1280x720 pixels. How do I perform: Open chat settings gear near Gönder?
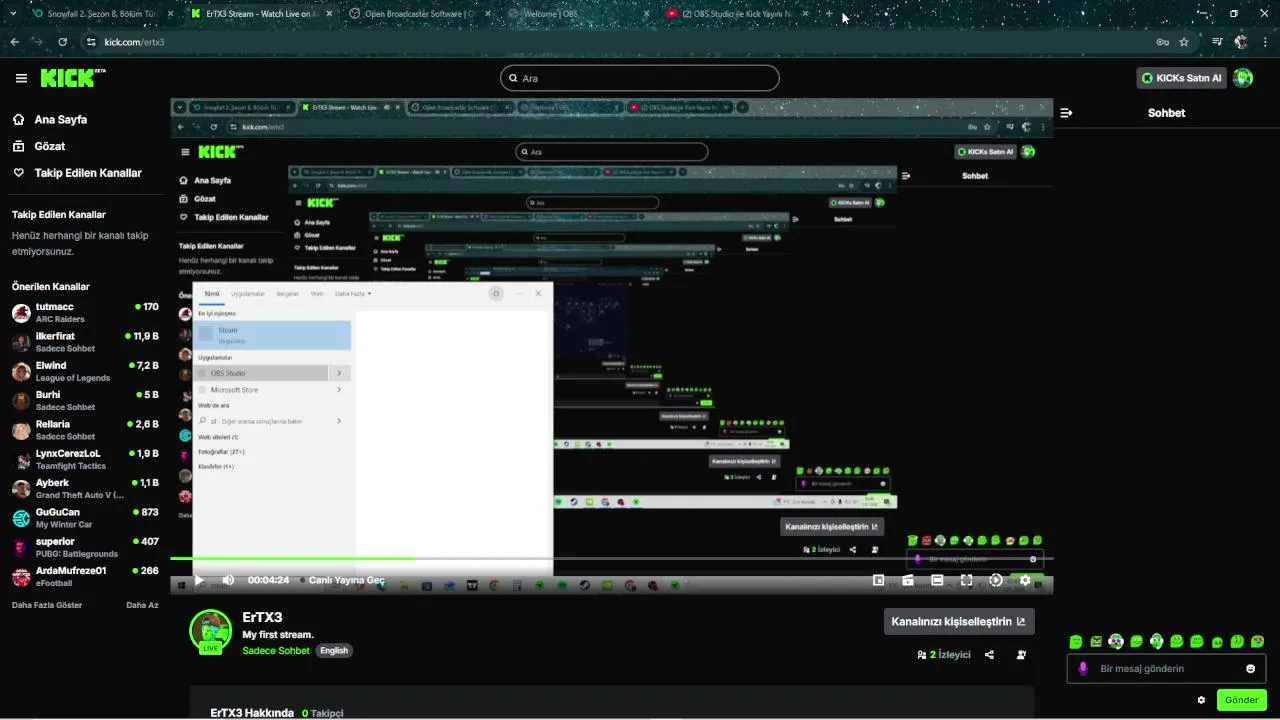click(x=1201, y=700)
